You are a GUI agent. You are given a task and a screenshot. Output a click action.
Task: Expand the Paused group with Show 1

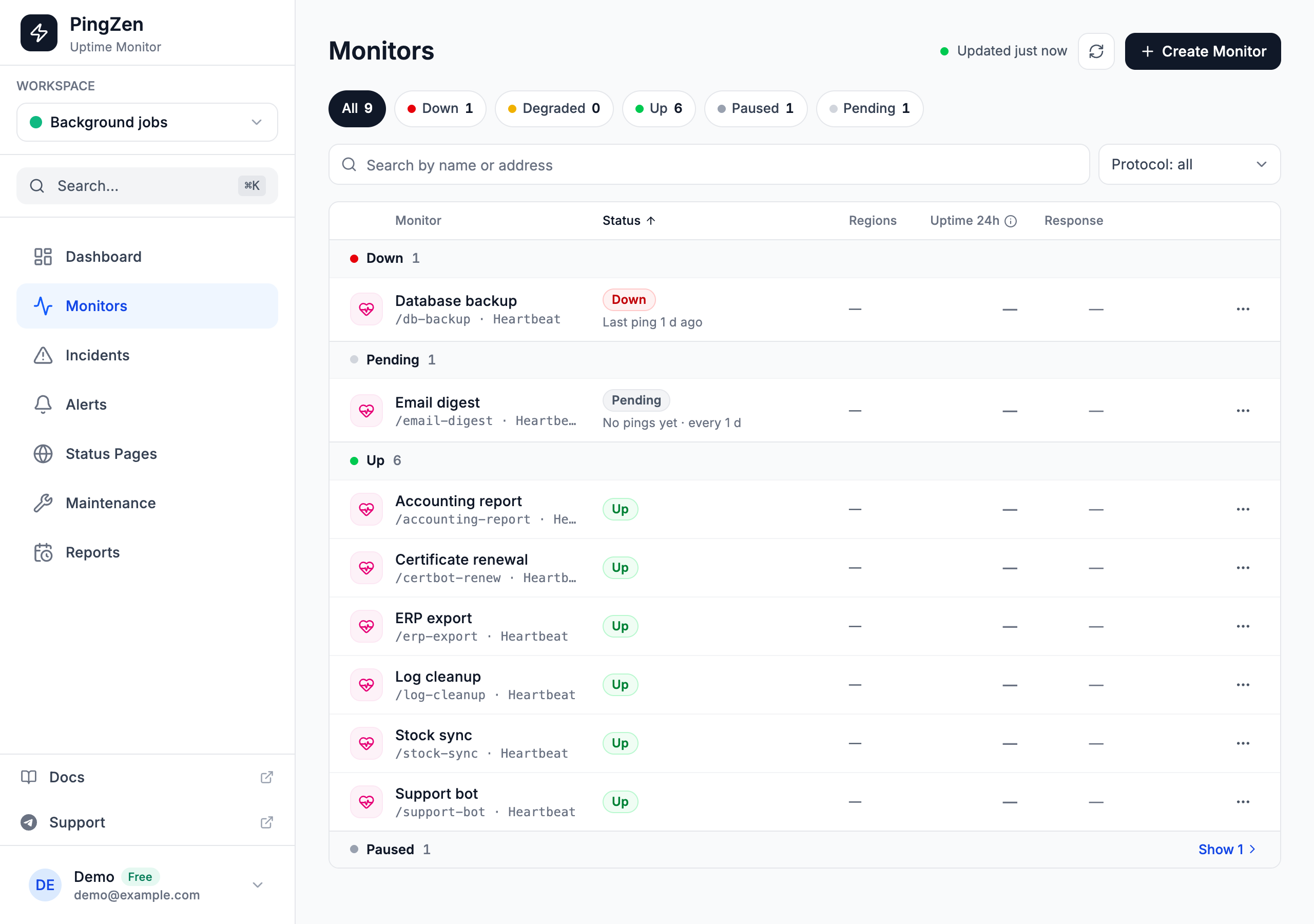point(1226,849)
